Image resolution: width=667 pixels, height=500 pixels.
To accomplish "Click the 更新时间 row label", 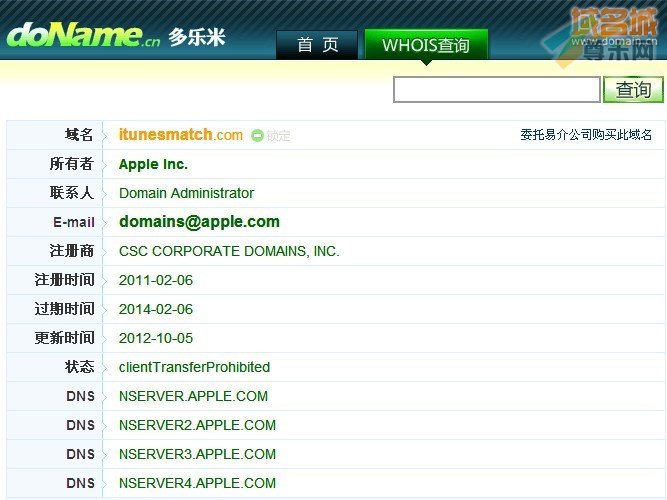I will [65, 337].
